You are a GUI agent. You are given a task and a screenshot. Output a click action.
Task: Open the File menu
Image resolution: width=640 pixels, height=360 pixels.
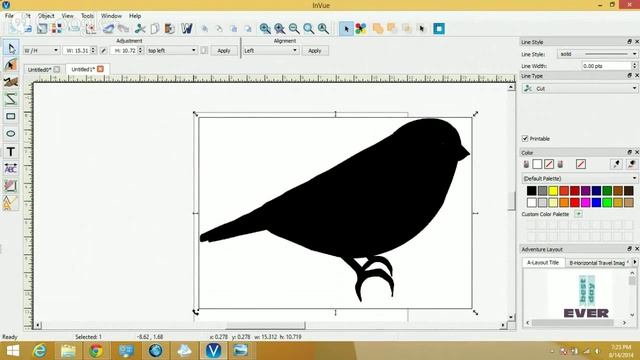point(9,16)
